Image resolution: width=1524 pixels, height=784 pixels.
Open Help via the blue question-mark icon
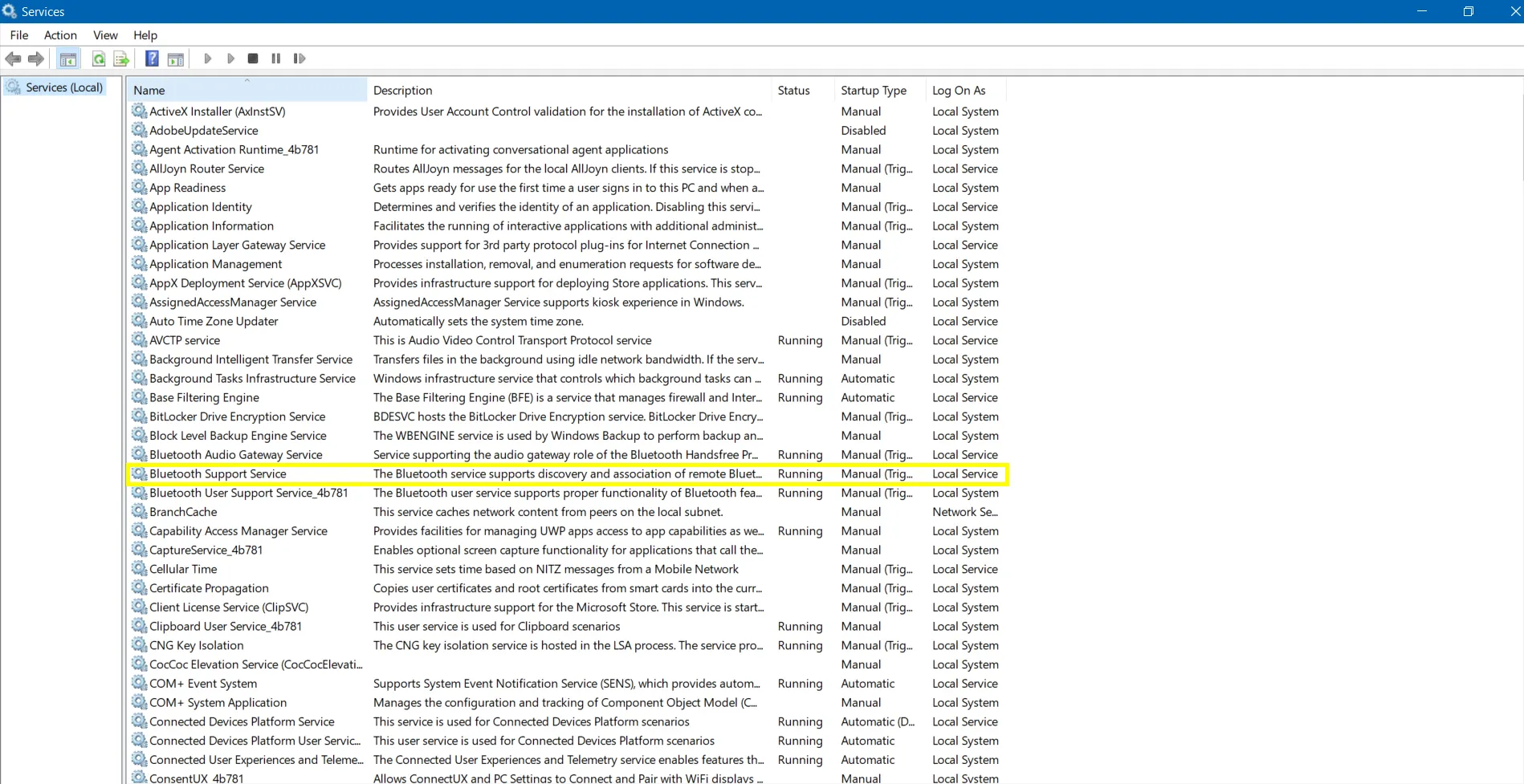point(152,59)
